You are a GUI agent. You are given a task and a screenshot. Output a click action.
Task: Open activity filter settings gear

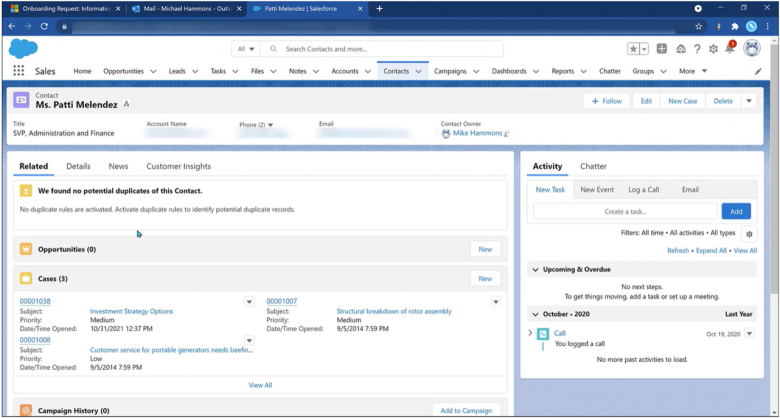(x=749, y=233)
